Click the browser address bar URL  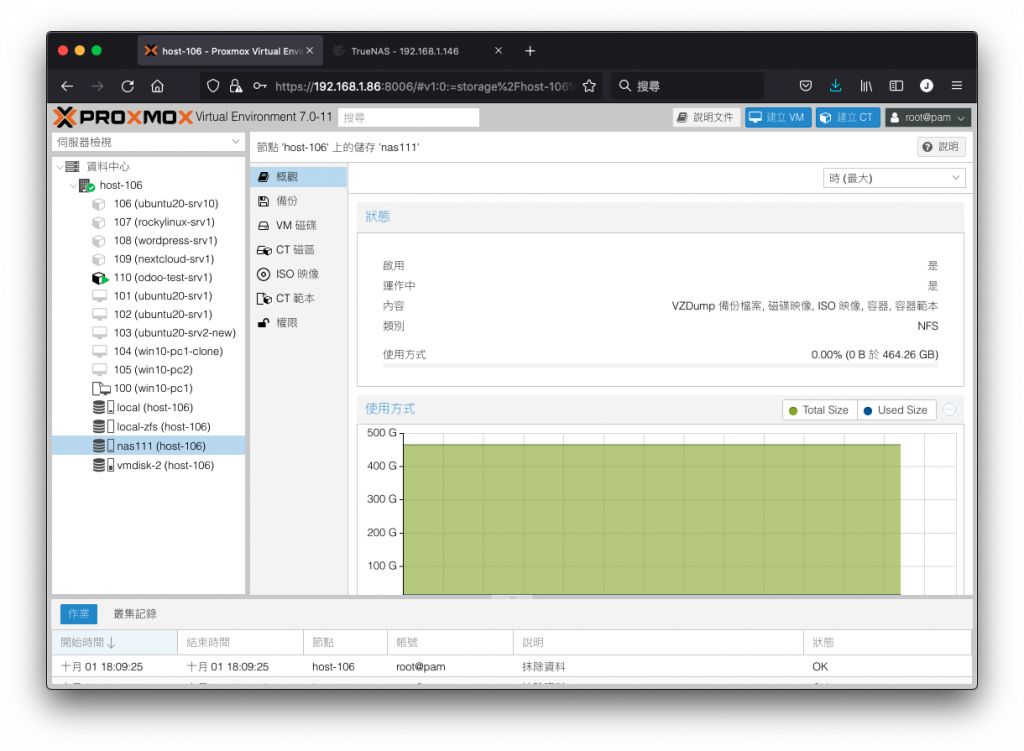(x=424, y=86)
